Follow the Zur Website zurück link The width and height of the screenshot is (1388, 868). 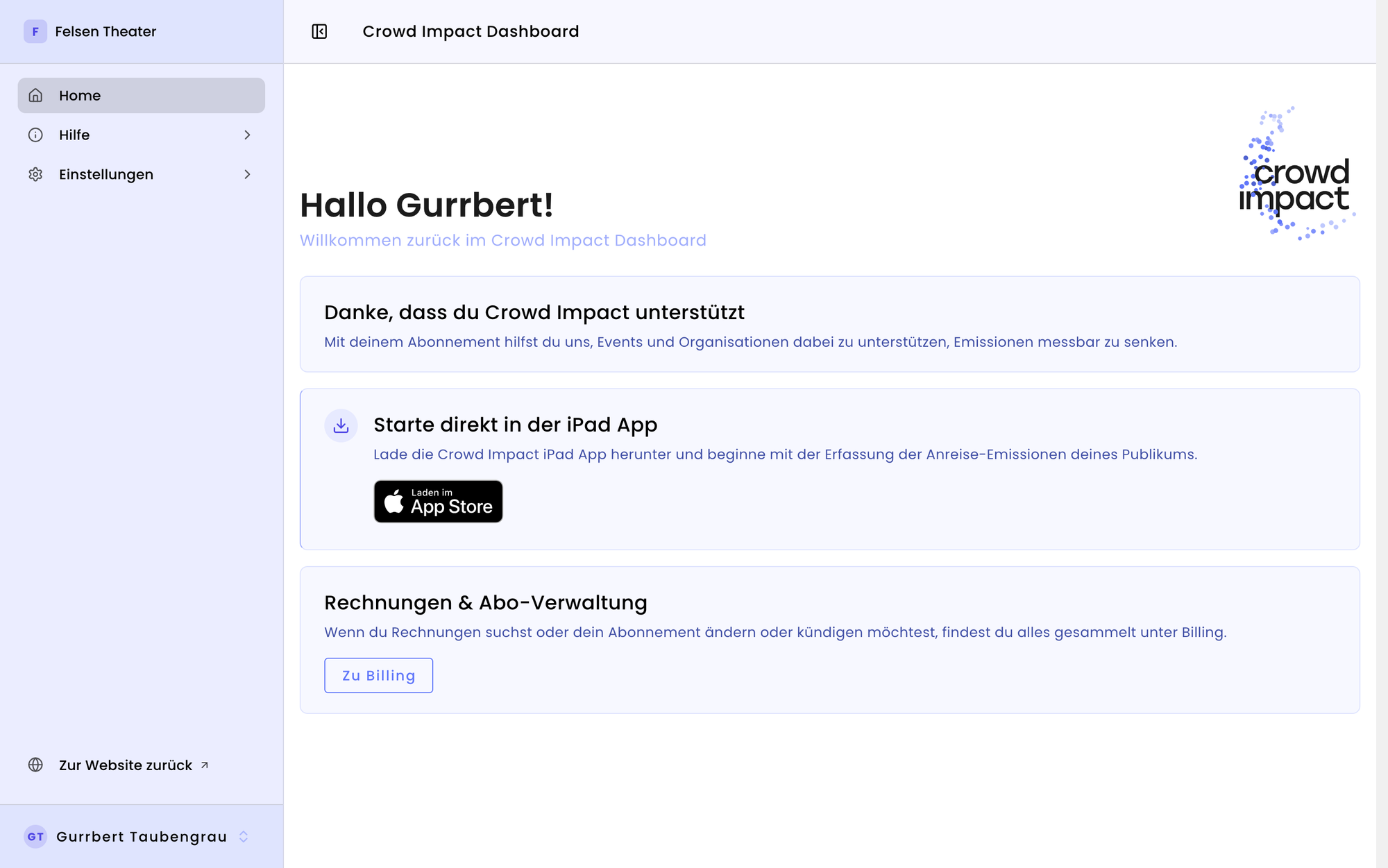(126, 765)
